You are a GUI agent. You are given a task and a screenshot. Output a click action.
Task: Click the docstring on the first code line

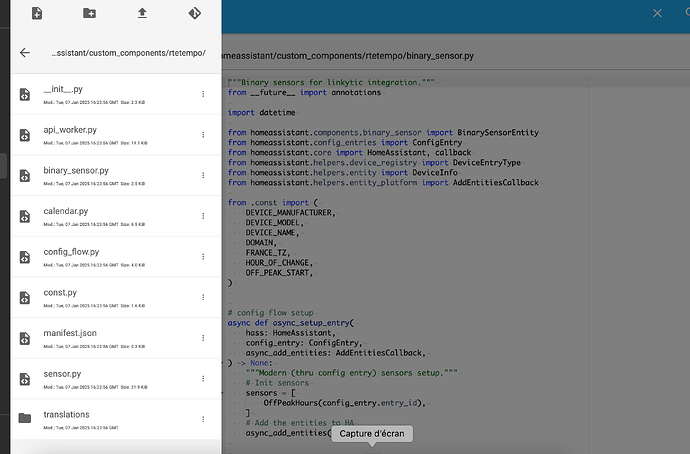[331, 82]
